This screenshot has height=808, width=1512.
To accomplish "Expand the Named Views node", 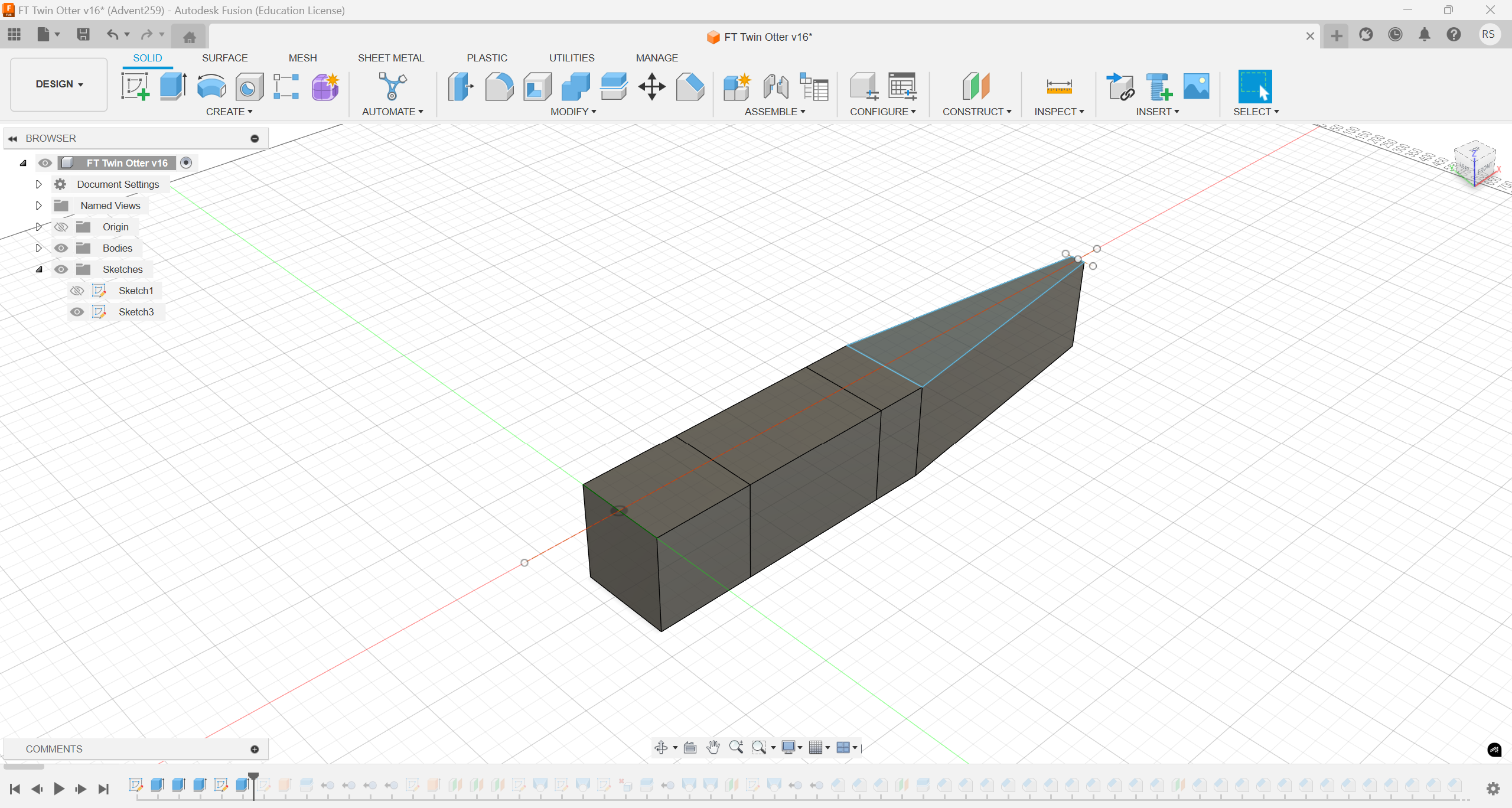I will 39,206.
